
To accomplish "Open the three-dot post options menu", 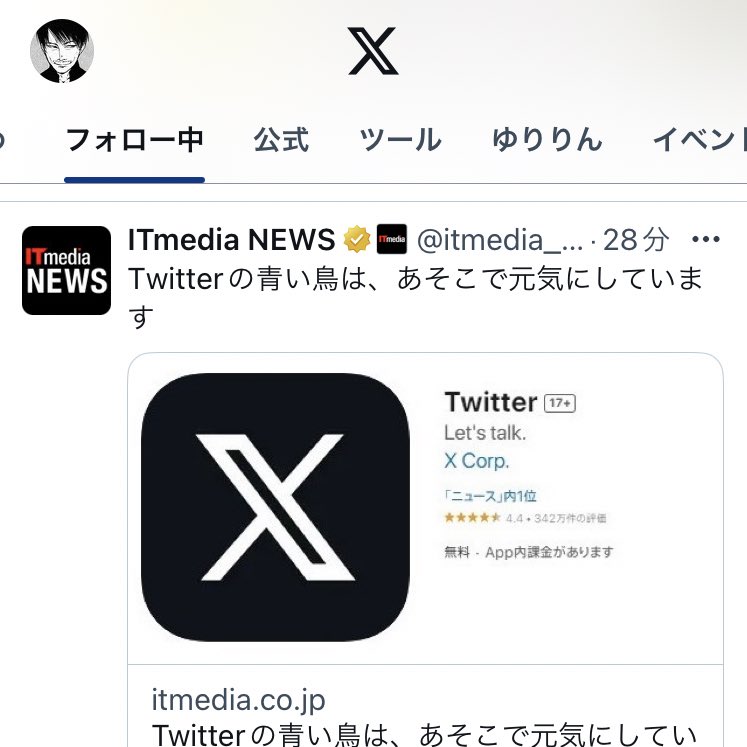I will (x=706, y=239).
